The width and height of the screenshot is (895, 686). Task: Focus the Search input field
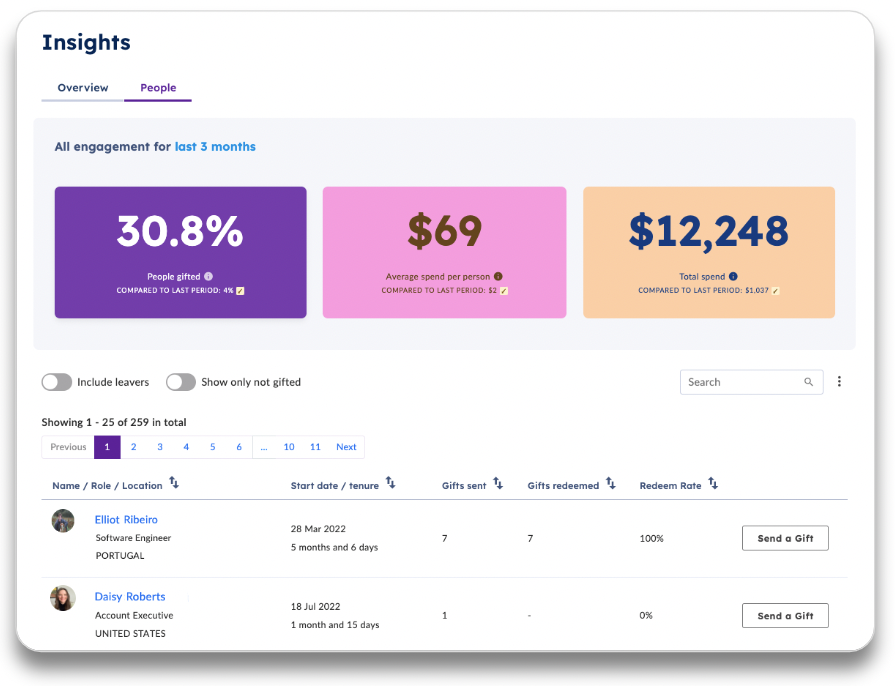pyautogui.click(x=751, y=382)
